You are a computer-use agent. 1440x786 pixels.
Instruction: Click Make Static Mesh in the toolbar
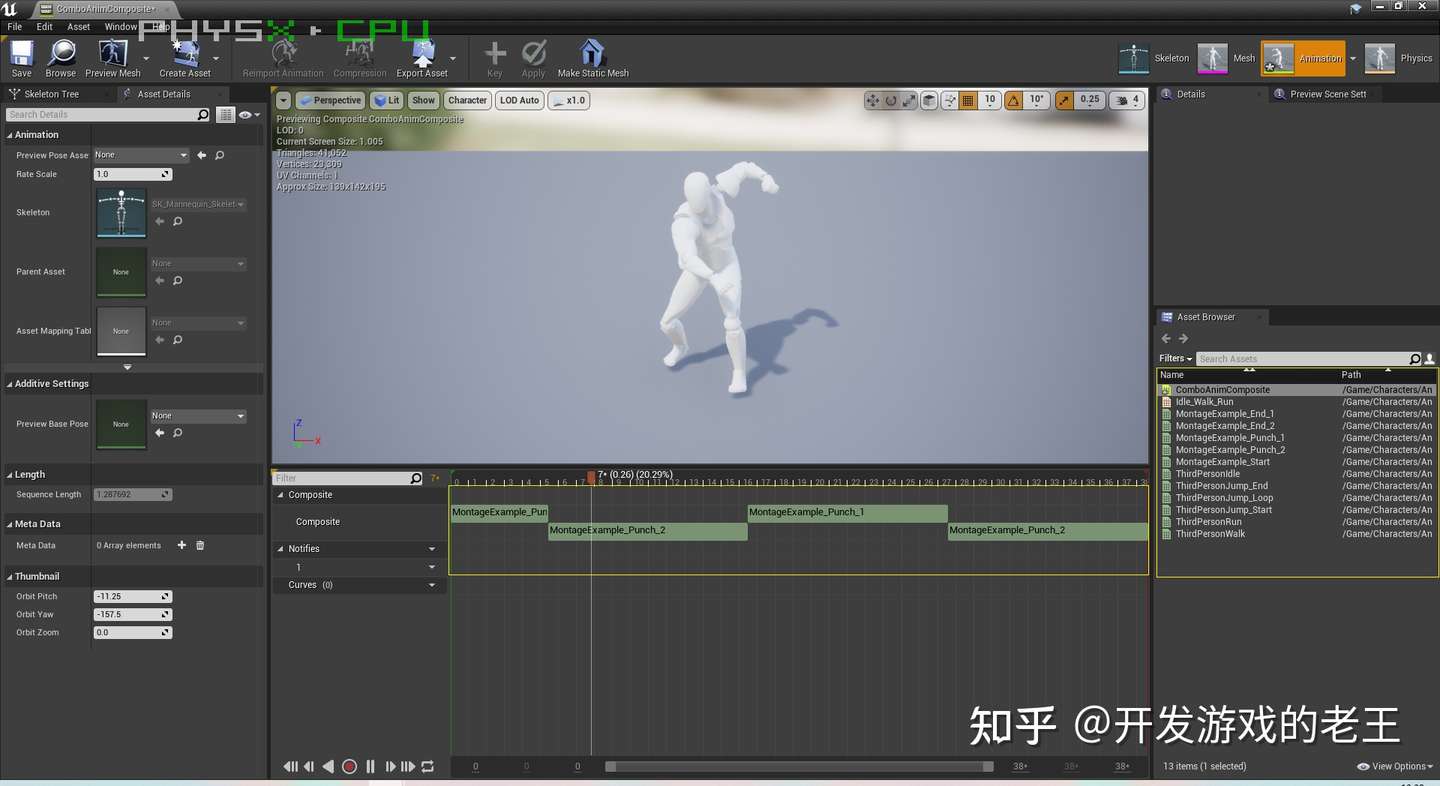(593, 58)
